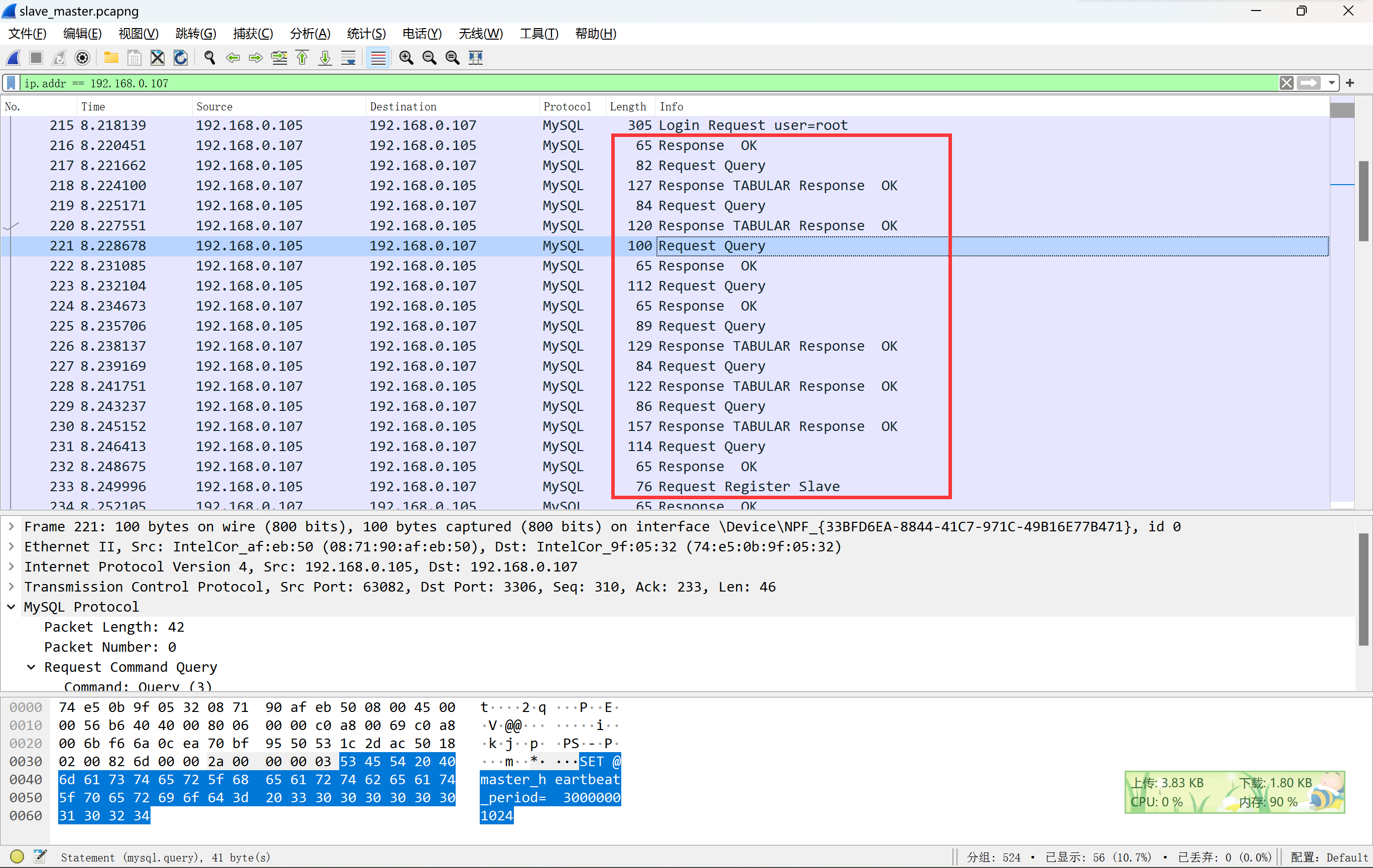
Task: Click hex row offset 0040 bytes
Action: click(256, 779)
